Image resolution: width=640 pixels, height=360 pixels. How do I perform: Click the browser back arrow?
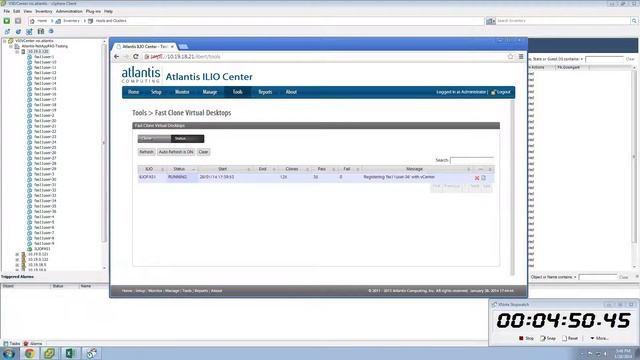tap(117, 57)
